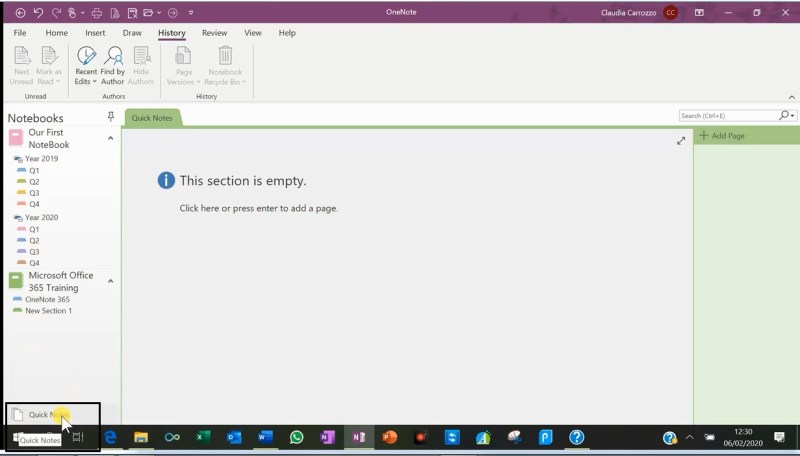This screenshot has height=456, width=800.
Task: Click Mark as Read button
Action: pos(48,65)
